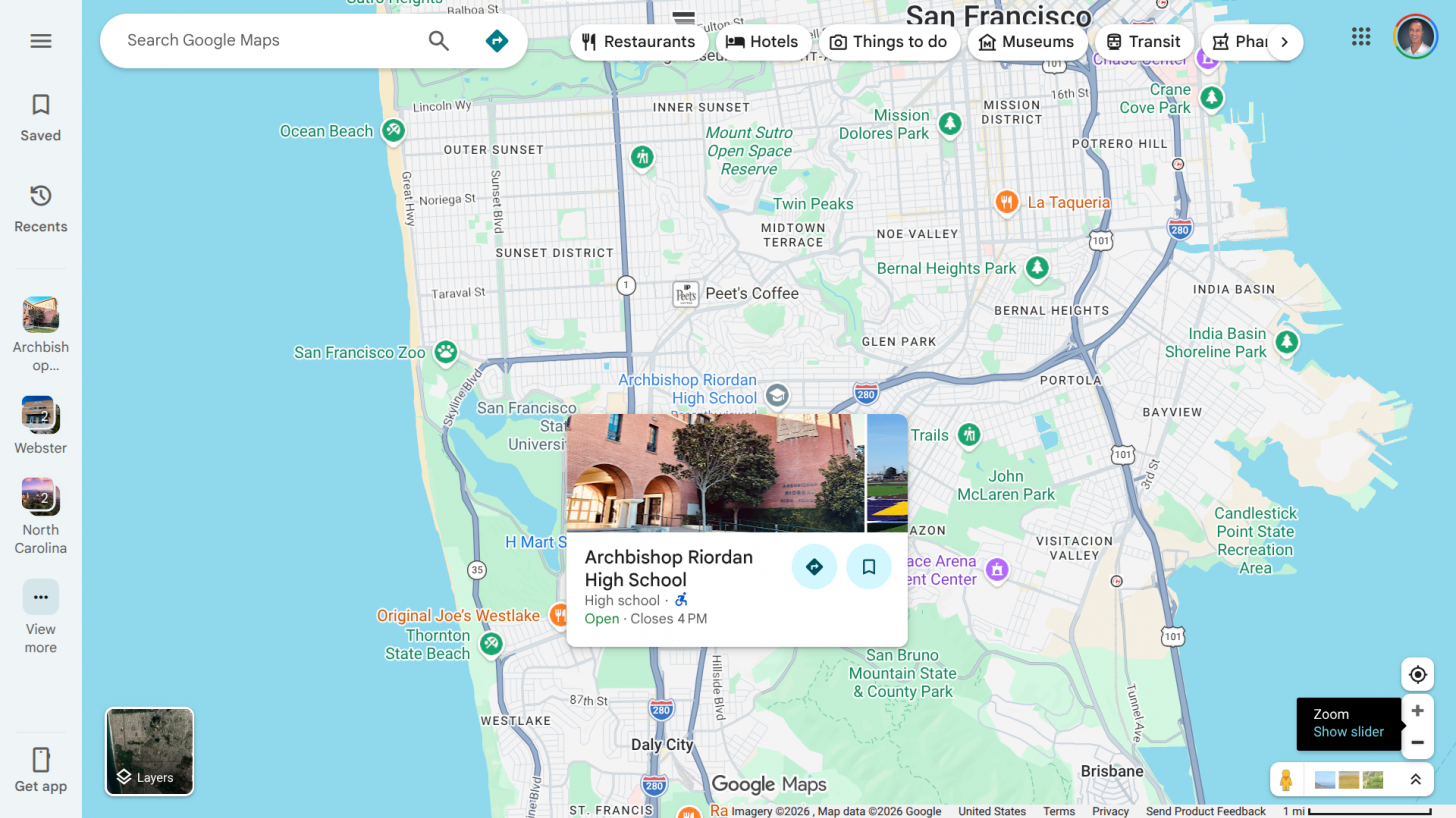1456x818 pixels.
Task: Click the search magnifier icon
Action: [x=439, y=41]
